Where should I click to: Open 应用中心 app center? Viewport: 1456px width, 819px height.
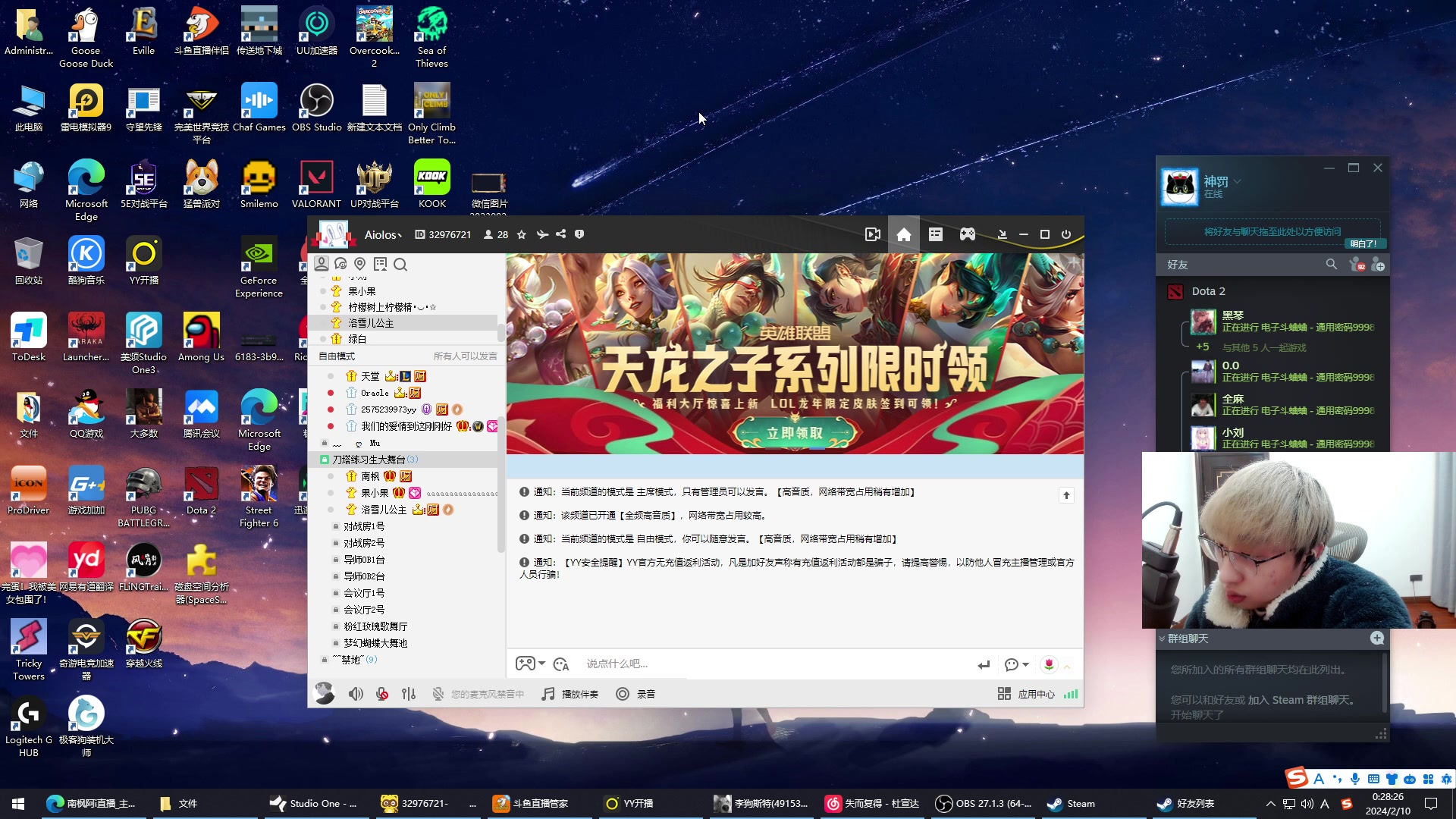pos(1026,694)
